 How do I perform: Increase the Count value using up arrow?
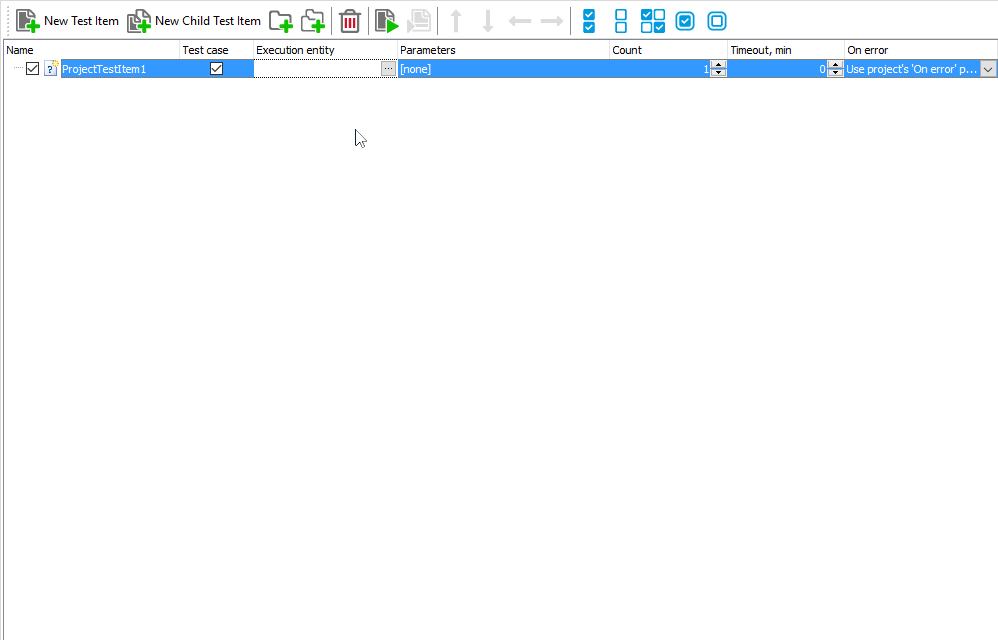click(718, 65)
